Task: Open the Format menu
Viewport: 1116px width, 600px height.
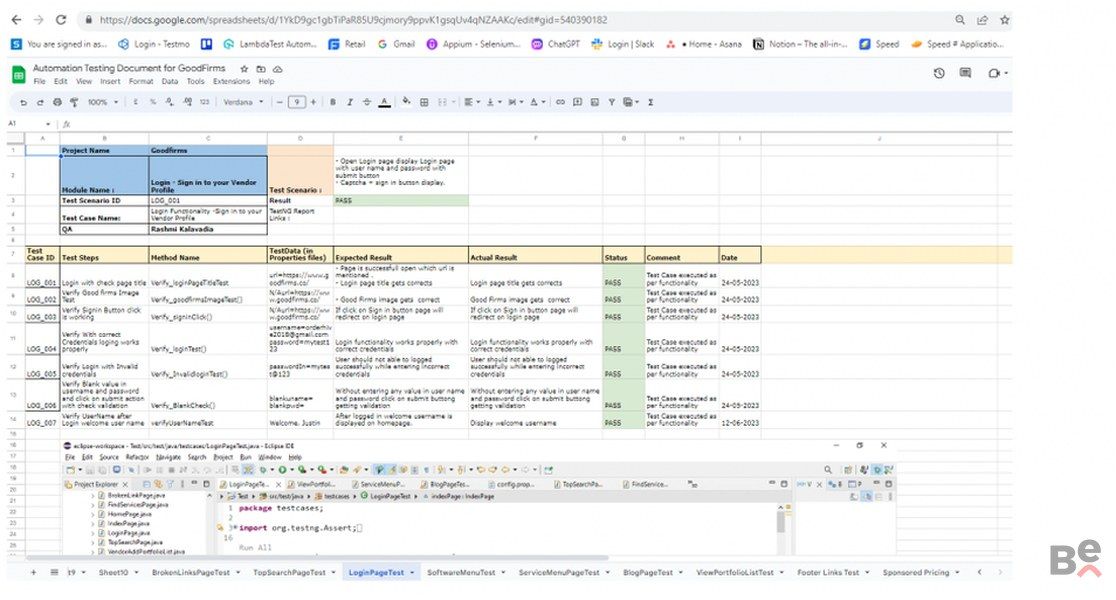Action: pos(141,81)
